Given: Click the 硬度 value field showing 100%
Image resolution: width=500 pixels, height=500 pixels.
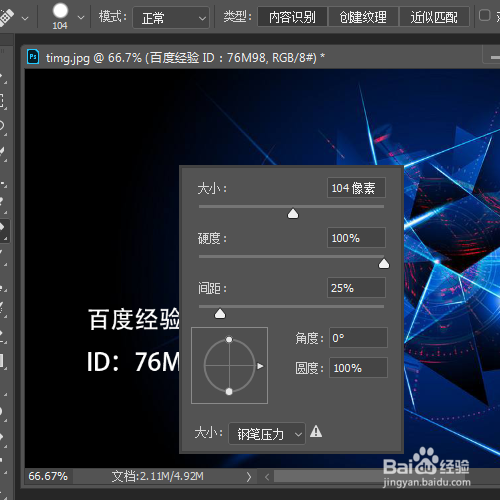Looking at the screenshot, I should [x=356, y=238].
